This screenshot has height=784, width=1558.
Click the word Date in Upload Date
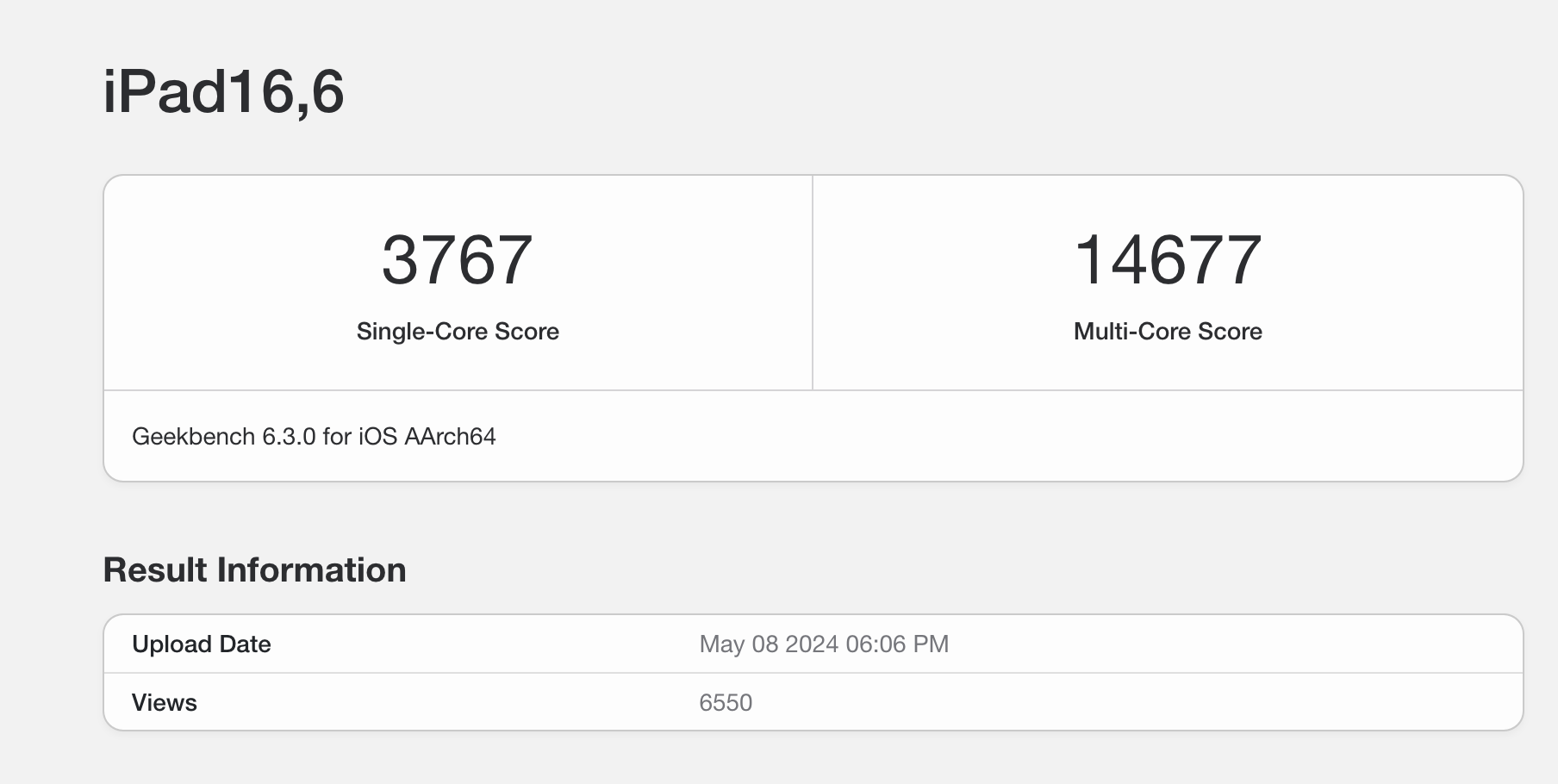(245, 644)
